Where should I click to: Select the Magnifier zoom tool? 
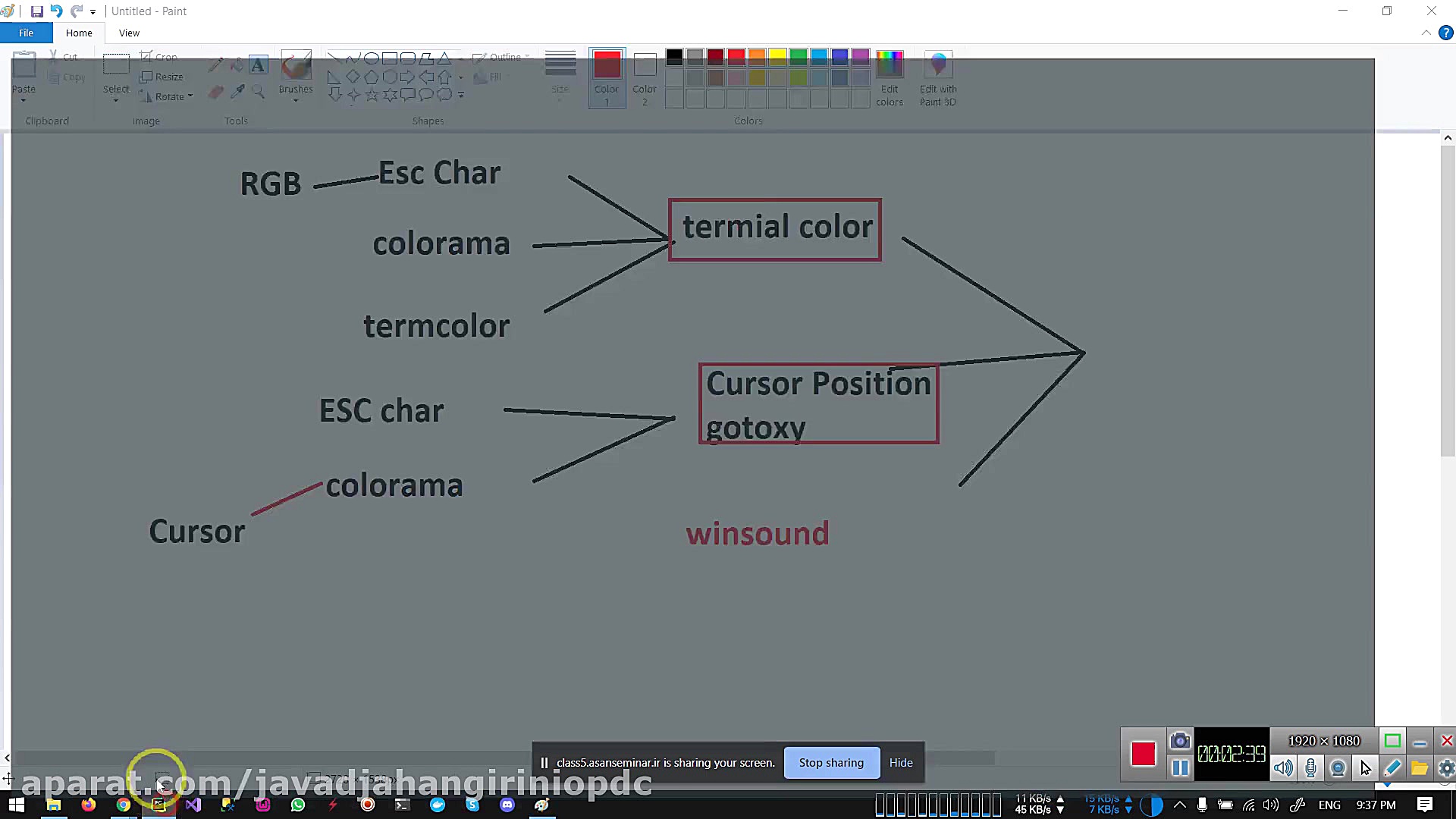[258, 92]
